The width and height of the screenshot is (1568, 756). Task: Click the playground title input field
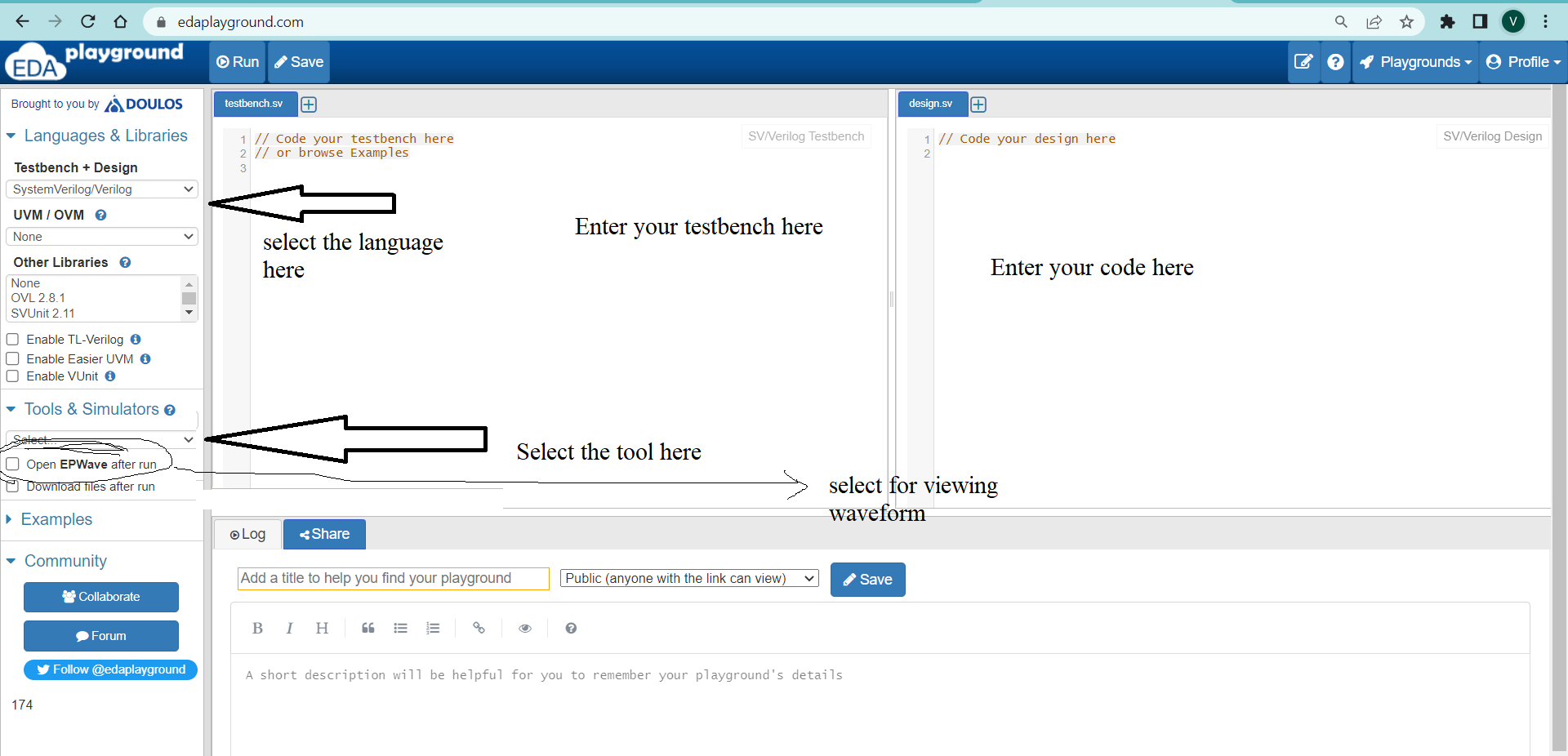tap(393, 578)
